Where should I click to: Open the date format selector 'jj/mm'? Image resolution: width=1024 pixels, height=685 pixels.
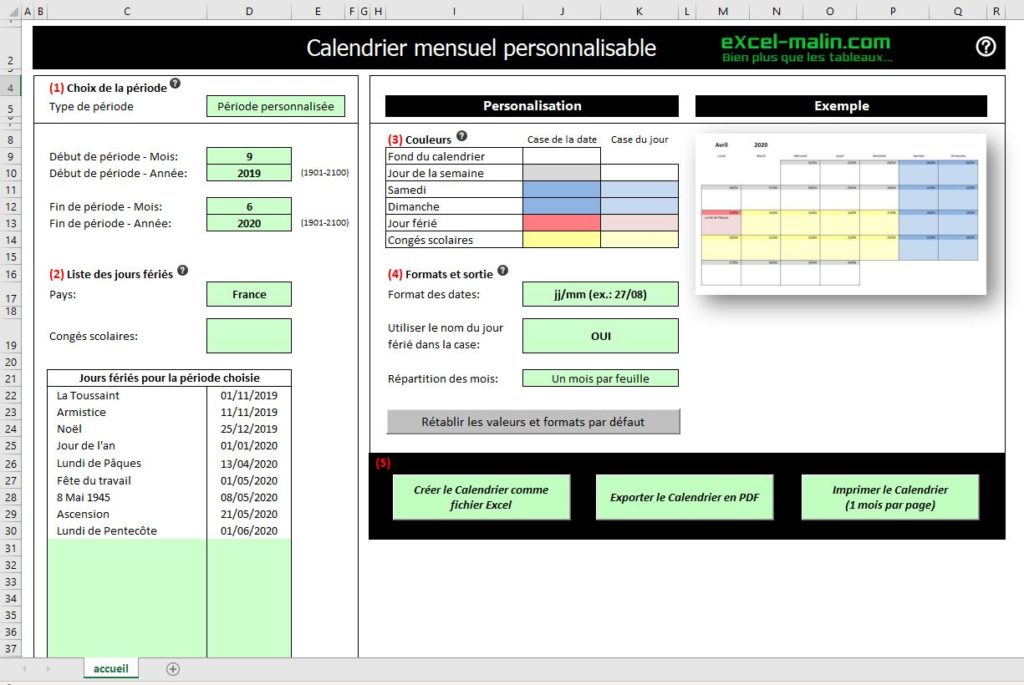(600, 294)
